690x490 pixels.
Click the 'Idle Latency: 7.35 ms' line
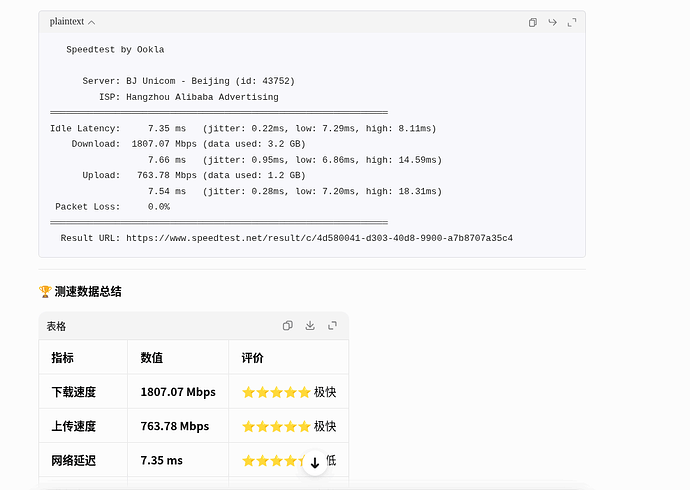243,128
